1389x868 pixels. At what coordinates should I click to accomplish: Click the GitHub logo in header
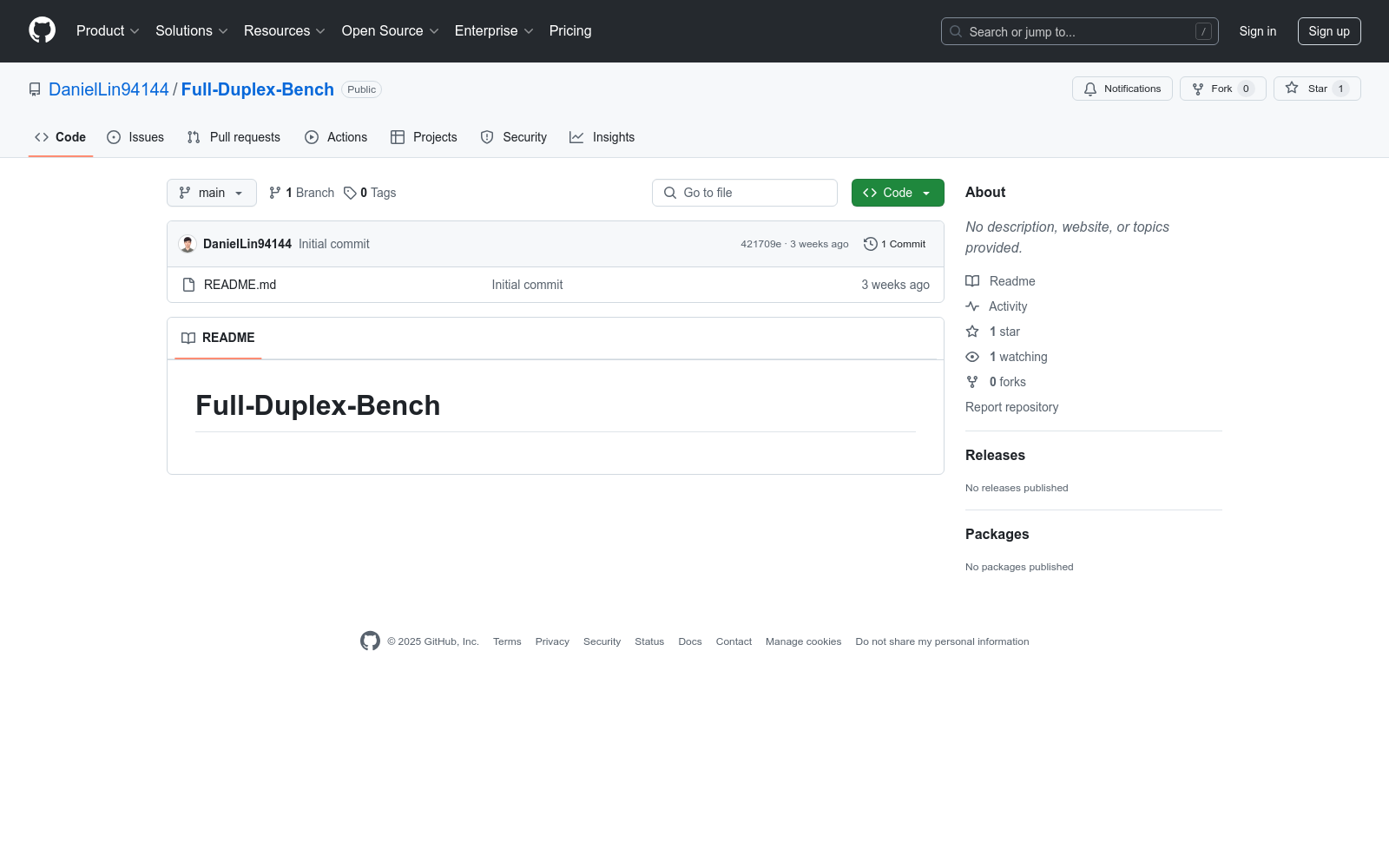click(42, 30)
